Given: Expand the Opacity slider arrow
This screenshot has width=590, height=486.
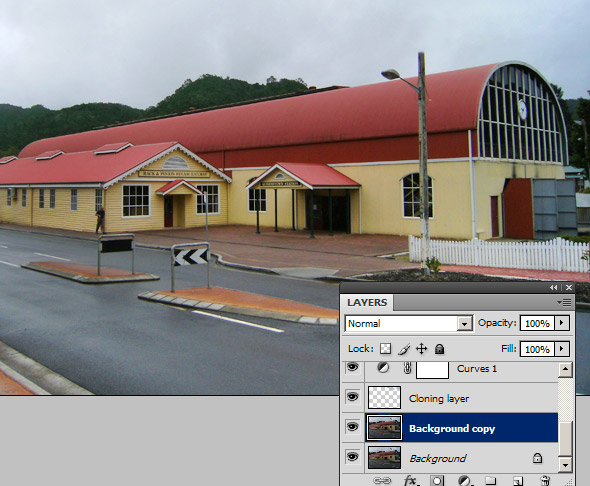Looking at the screenshot, I should point(562,323).
